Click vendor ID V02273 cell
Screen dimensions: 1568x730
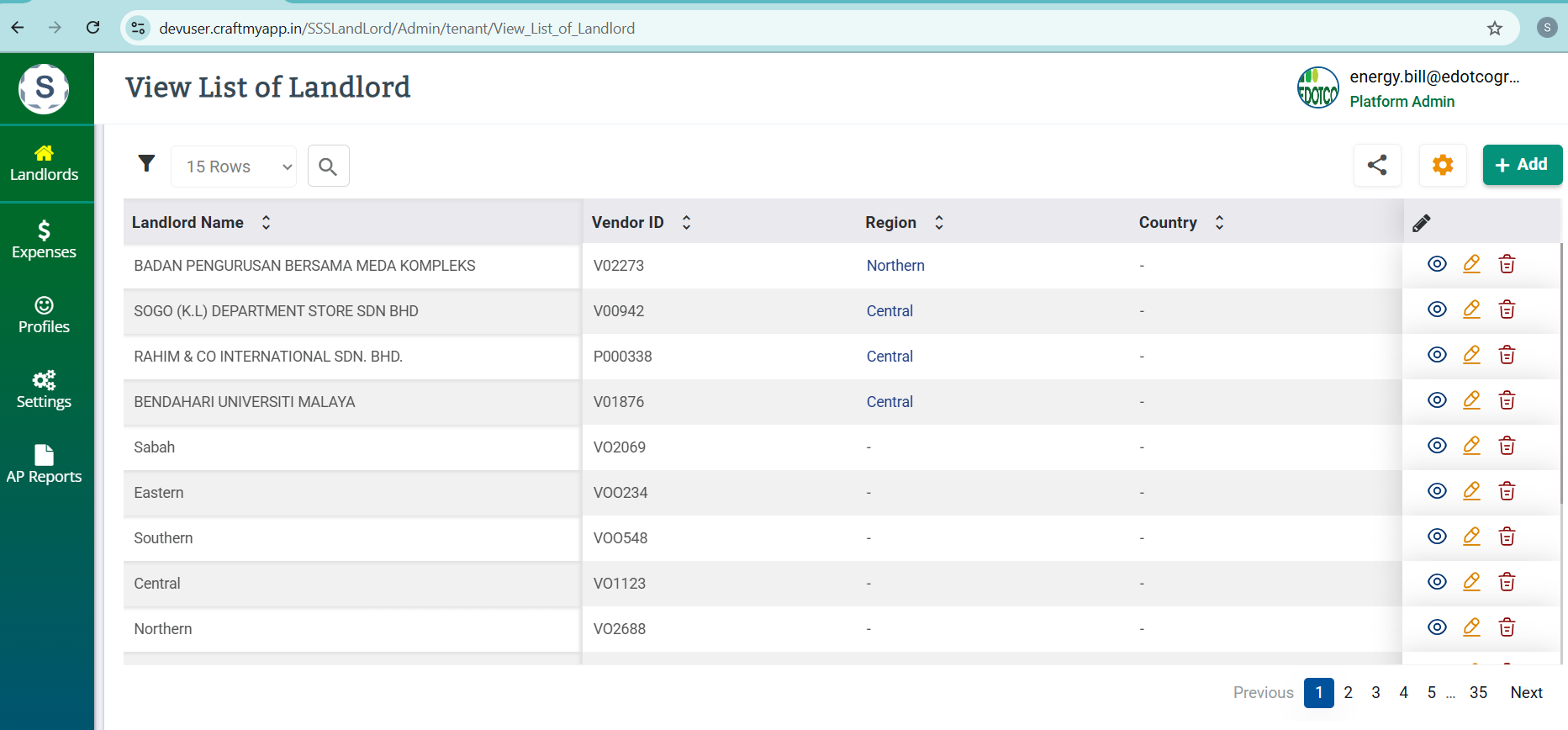619,266
